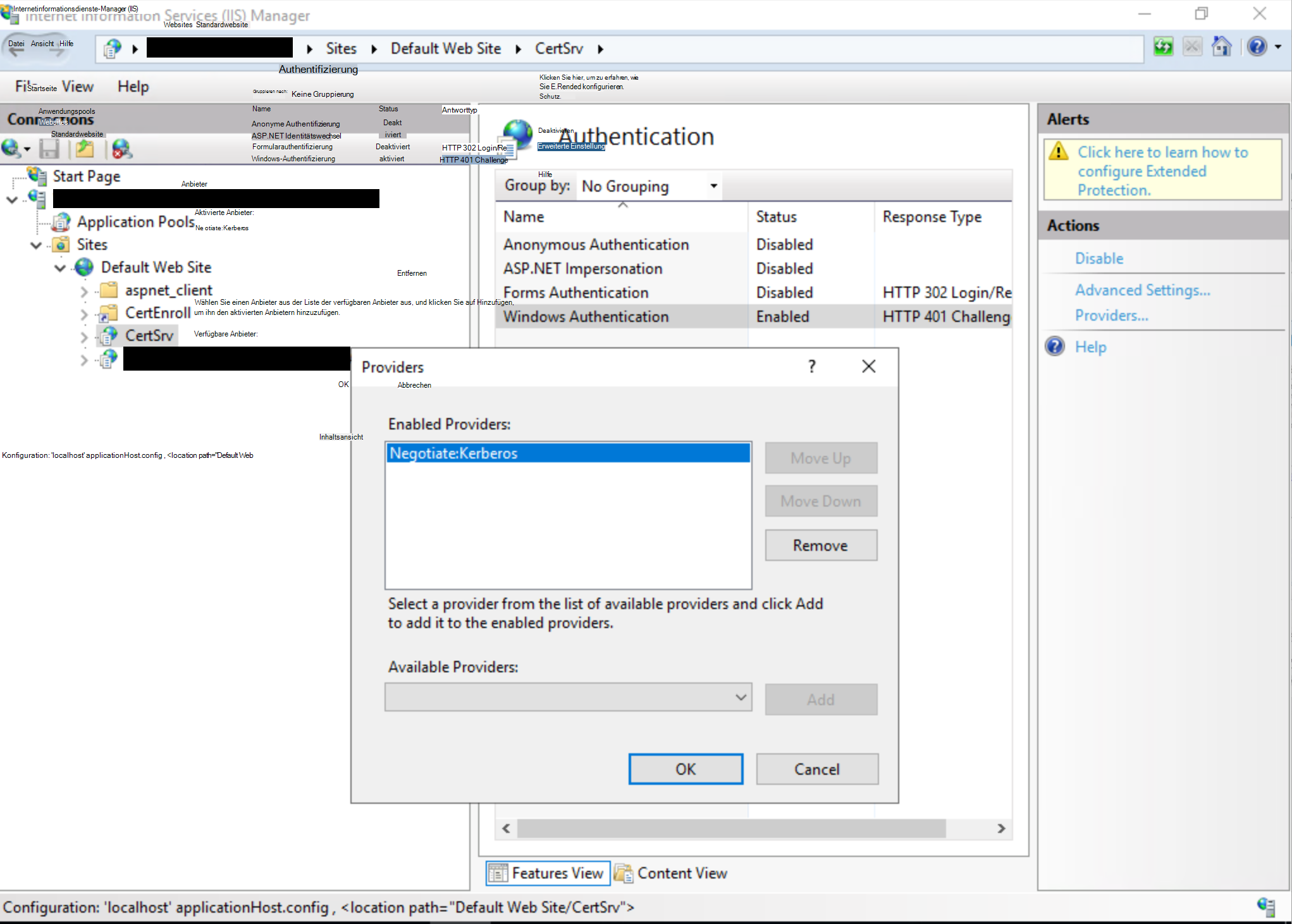Open the Help menu in menu bar

(x=133, y=87)
